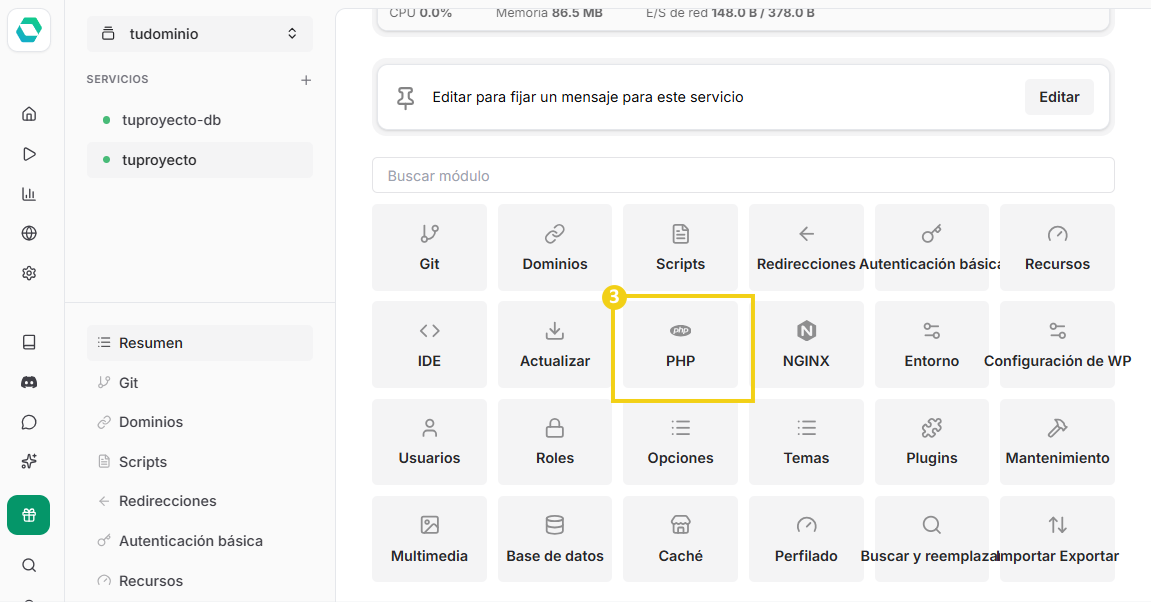Open the NGINX module
1151x602 pixels.
click(x=806, y=345)
